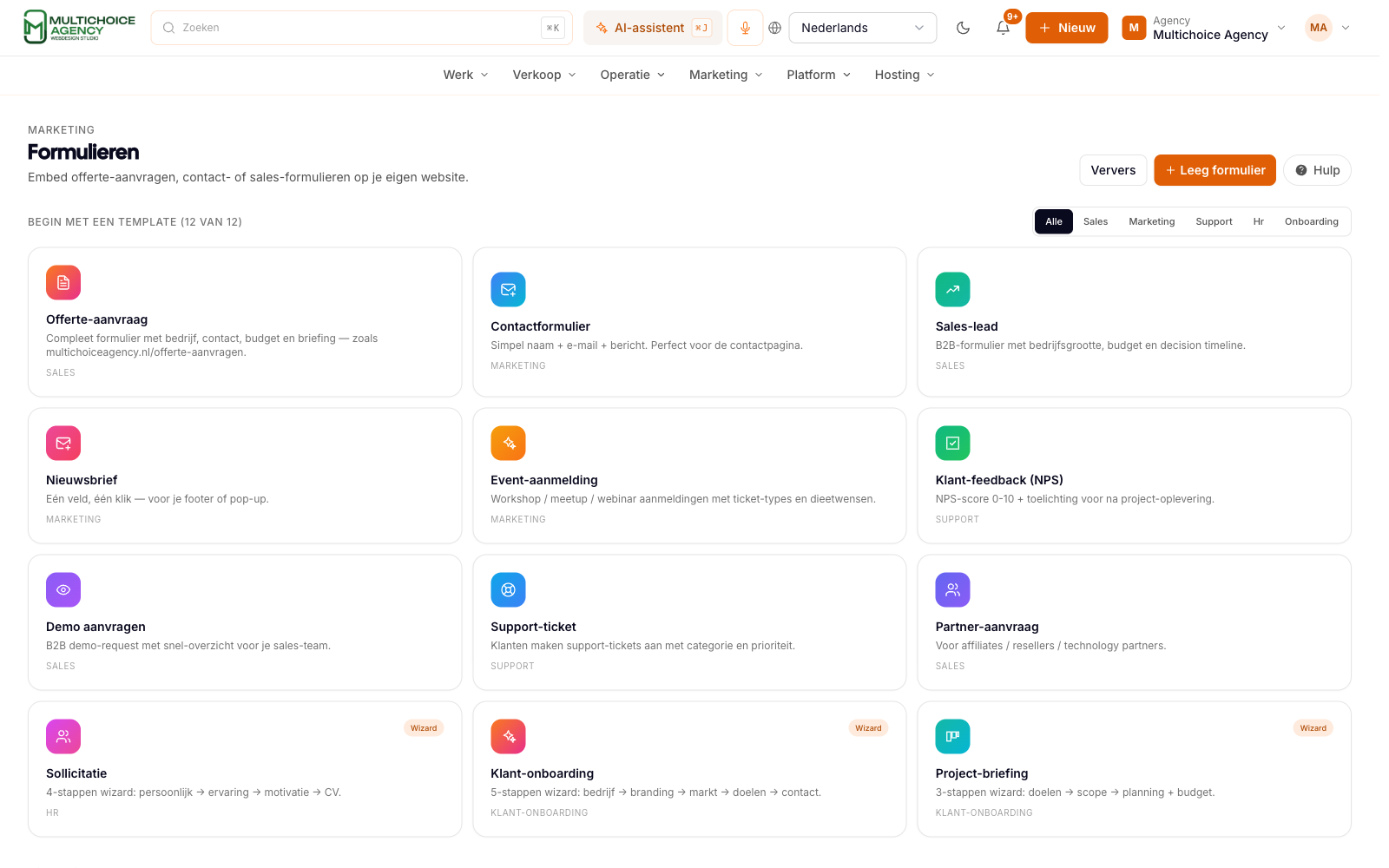Click the Sales-lead trend arrow icon
Screen dimensions: 1389x868
point(952,290)
